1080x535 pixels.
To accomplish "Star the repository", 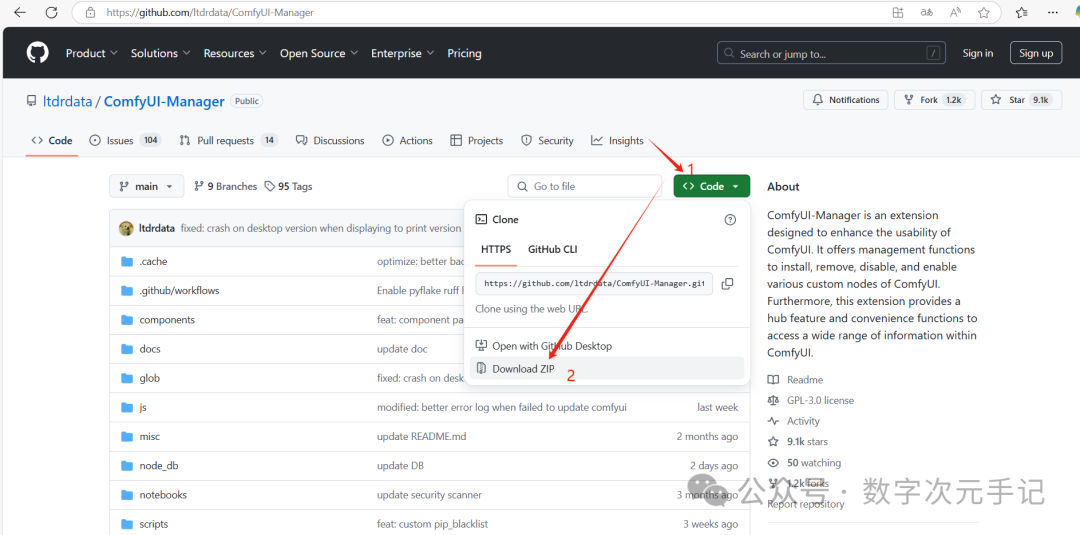I will (1016, 100).
